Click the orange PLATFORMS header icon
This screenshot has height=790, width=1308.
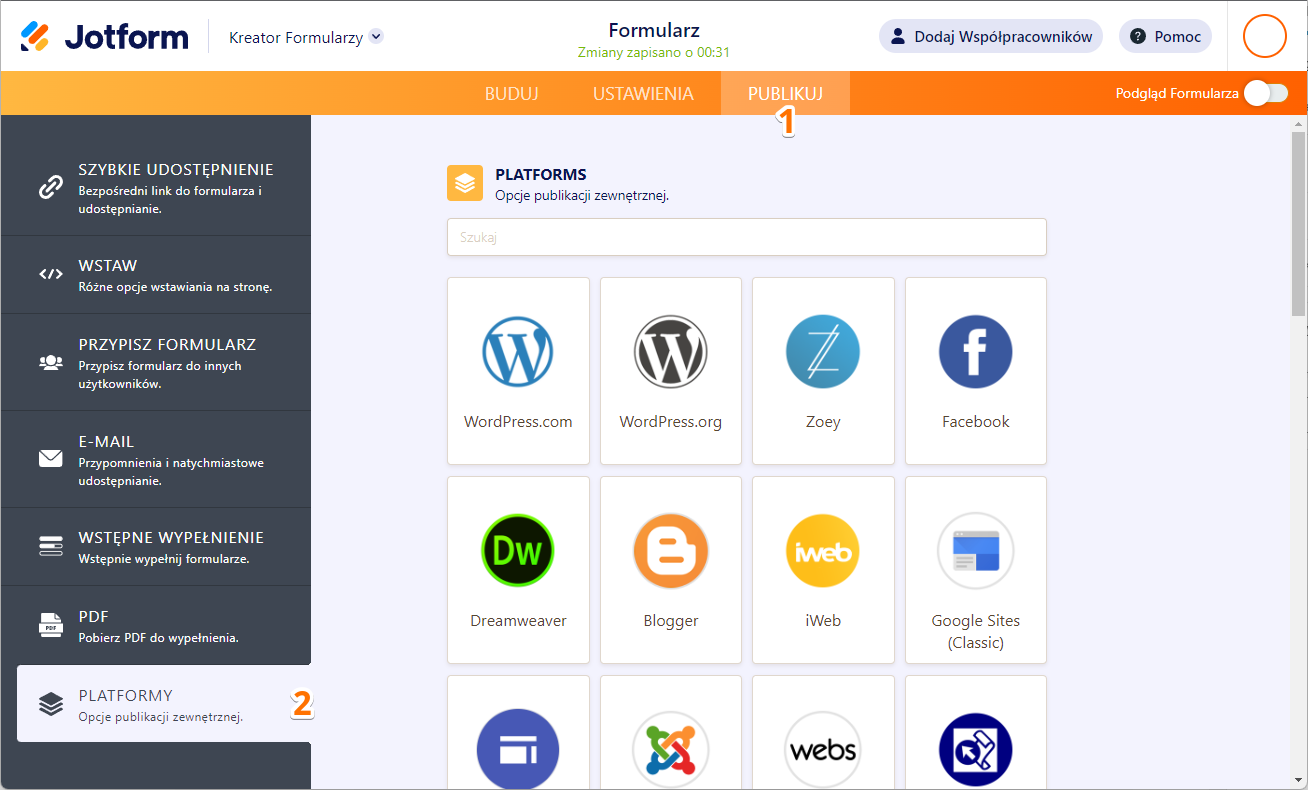coord(465,183)
